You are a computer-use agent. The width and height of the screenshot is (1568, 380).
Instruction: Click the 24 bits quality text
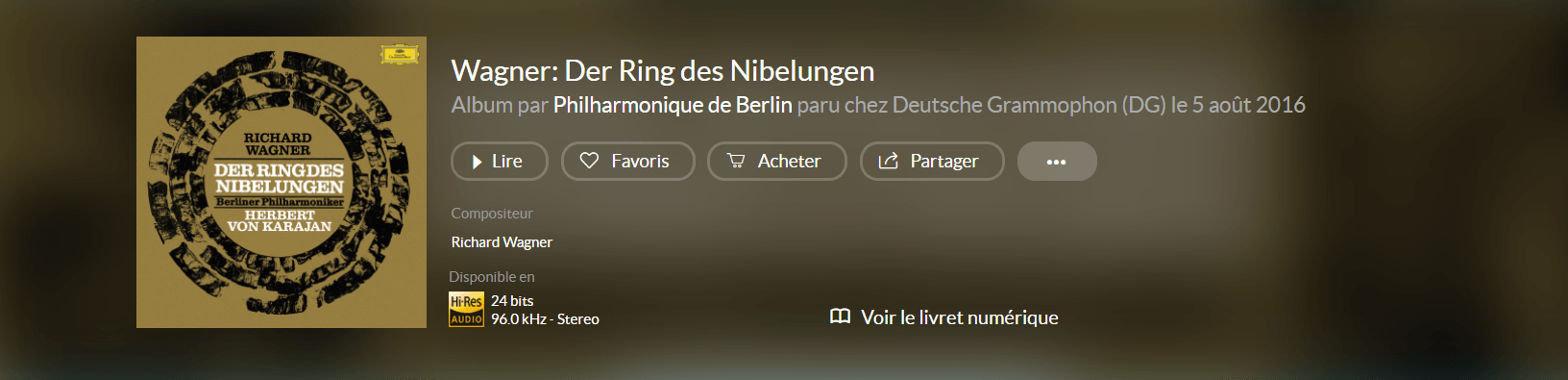(x=512, y=301)
